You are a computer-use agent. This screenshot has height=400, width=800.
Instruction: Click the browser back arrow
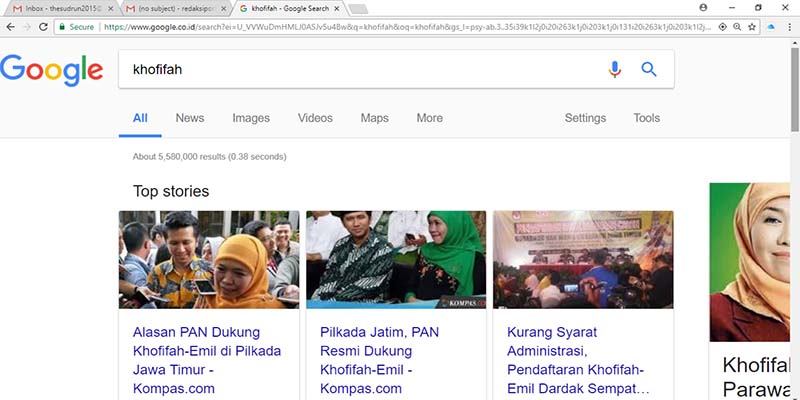10,27
